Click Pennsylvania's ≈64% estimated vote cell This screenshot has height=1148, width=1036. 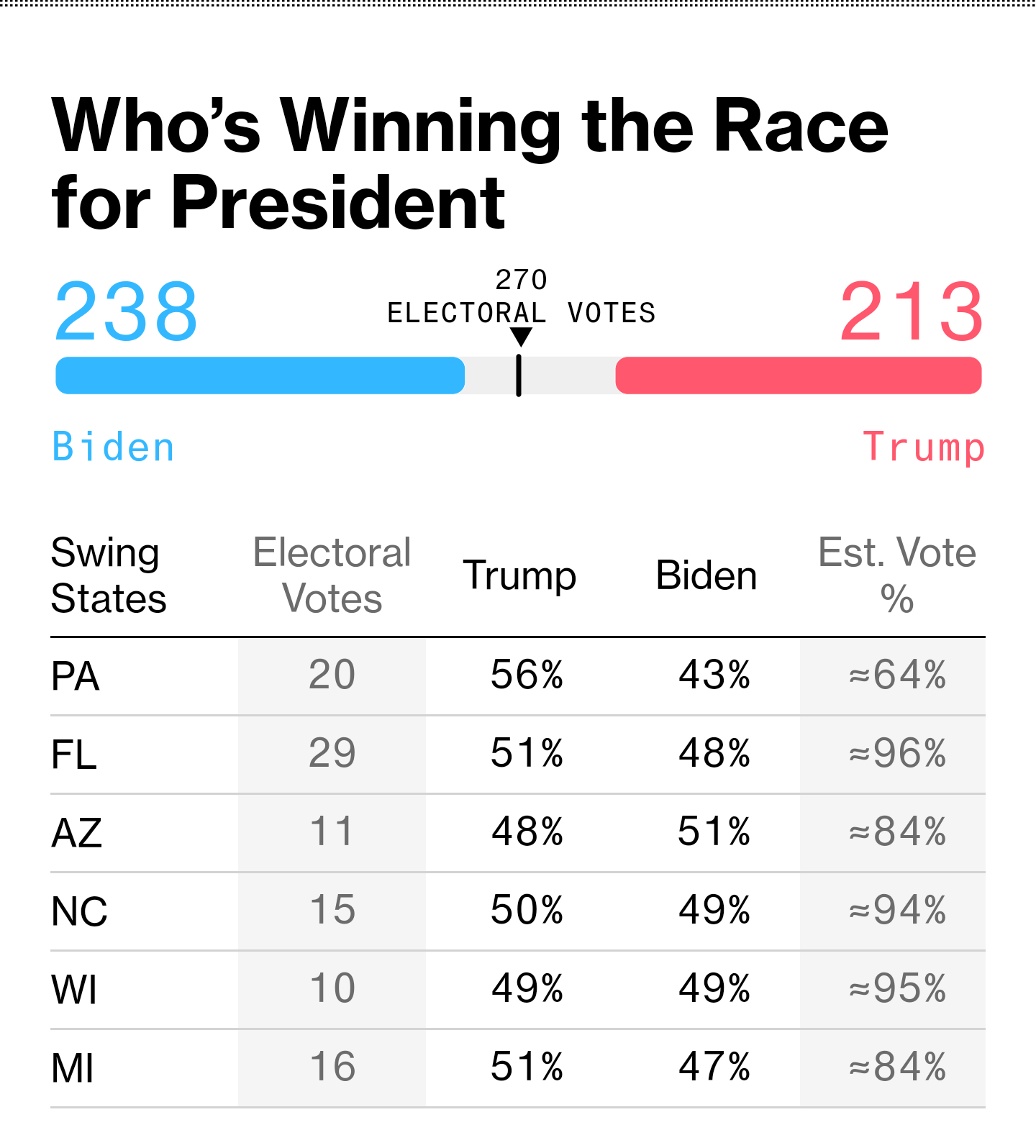tap(897, 675)
